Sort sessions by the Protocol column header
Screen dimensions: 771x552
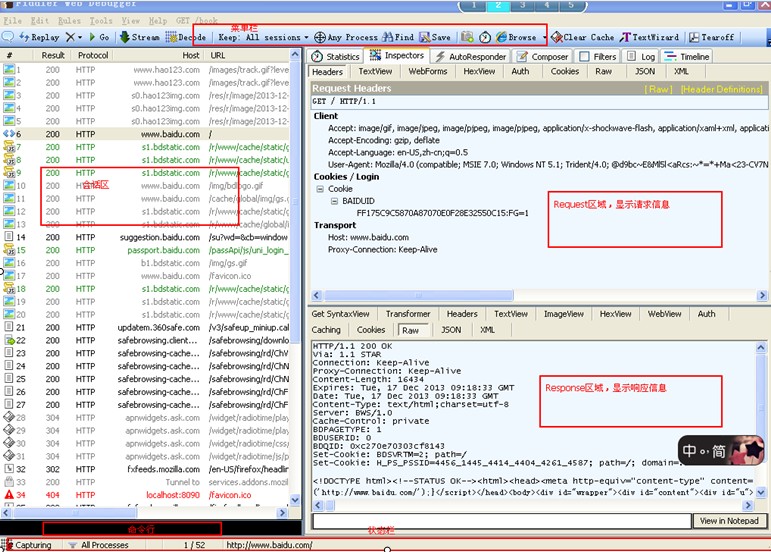pyautogui.click(x=92, y=56)
